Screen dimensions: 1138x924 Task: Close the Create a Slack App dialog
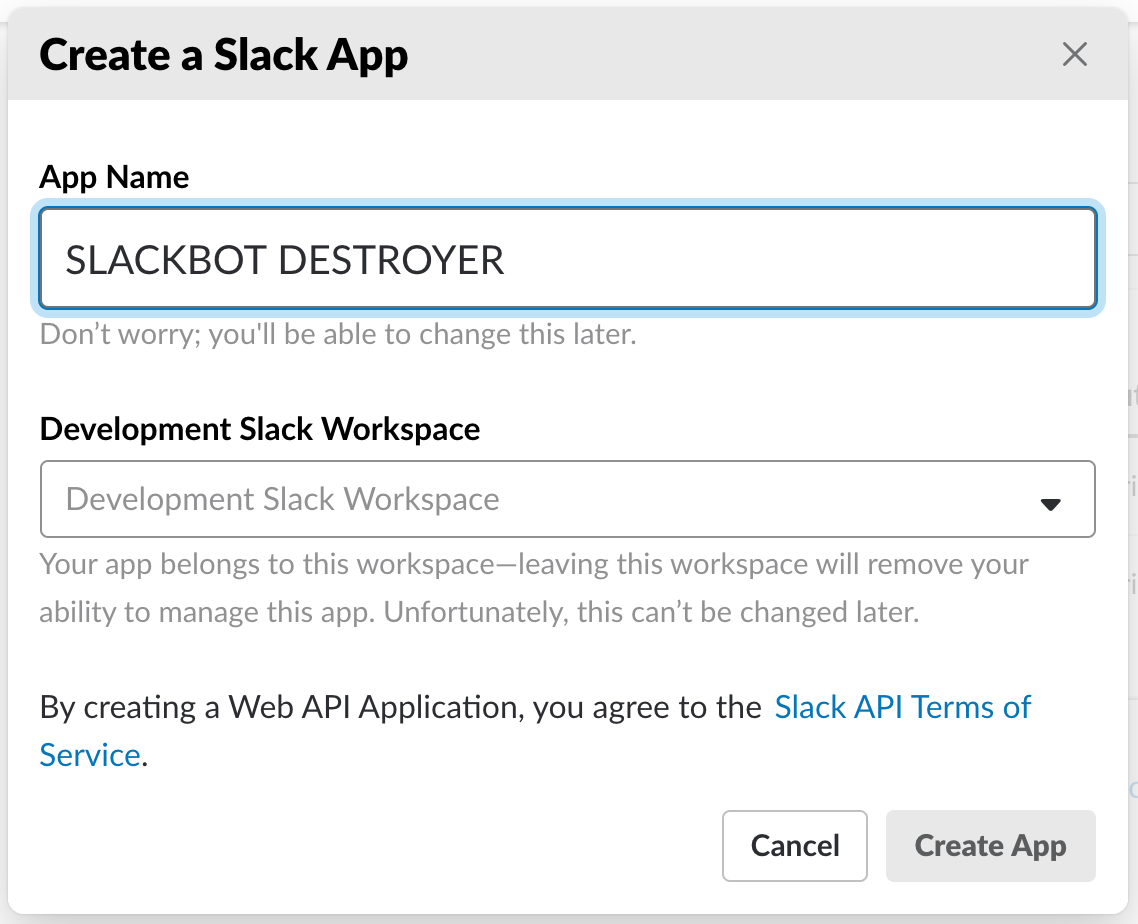[1075, 55]
